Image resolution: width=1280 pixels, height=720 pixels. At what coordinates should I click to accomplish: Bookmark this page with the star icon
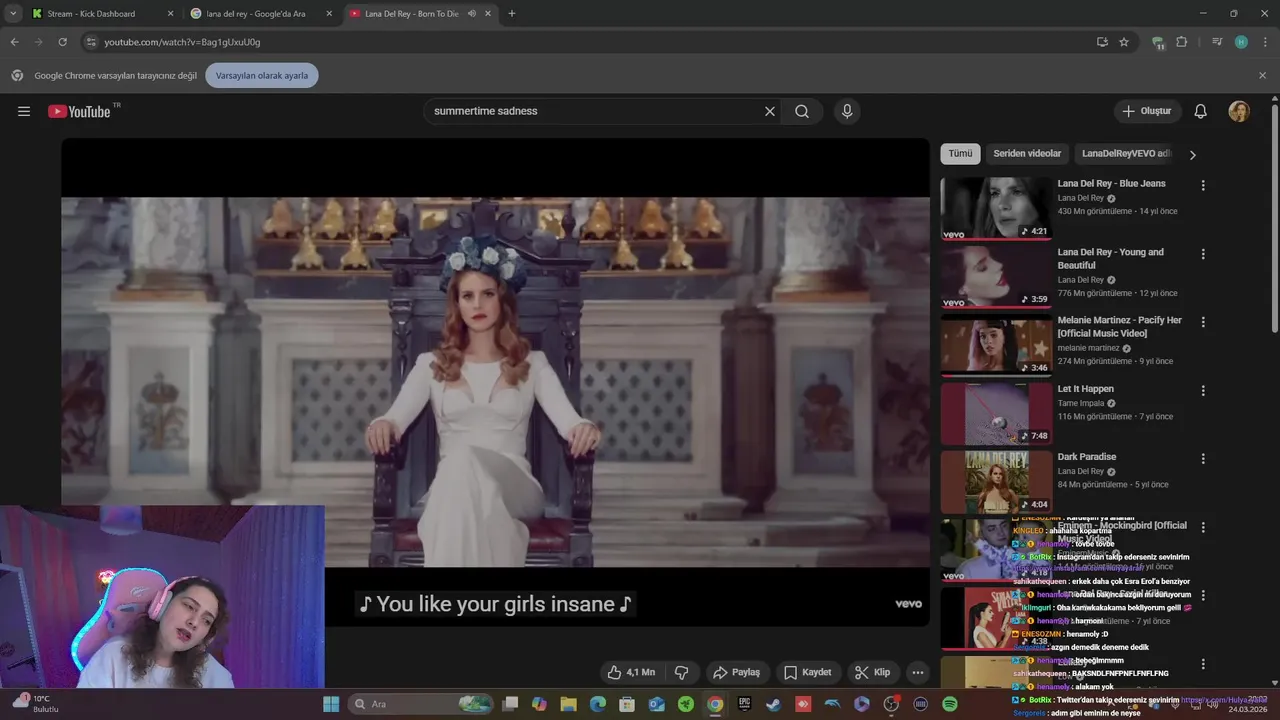[1124, 42]
